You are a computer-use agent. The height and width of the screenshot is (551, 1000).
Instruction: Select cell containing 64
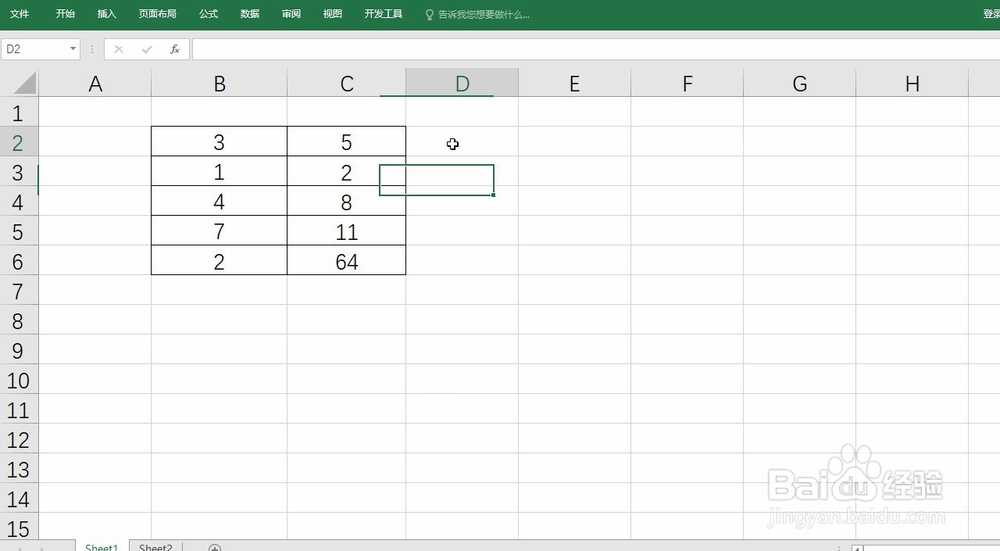coord(346,262)
